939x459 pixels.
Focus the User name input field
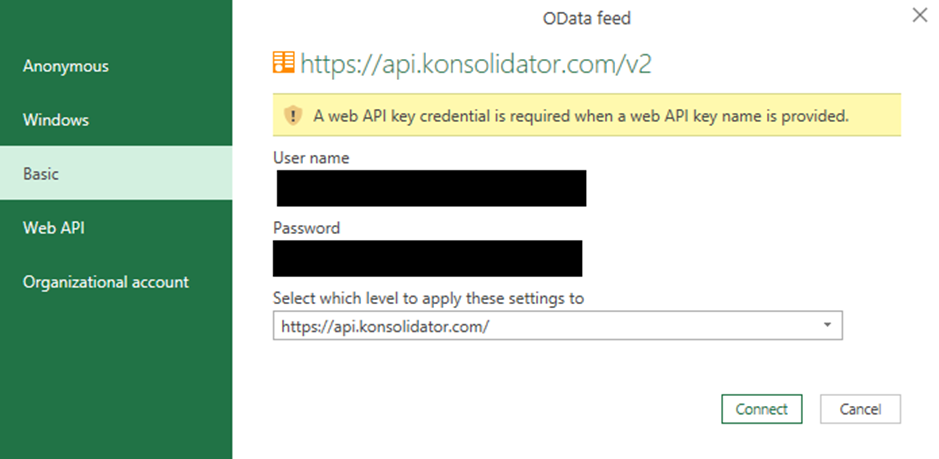coord(431,188)
